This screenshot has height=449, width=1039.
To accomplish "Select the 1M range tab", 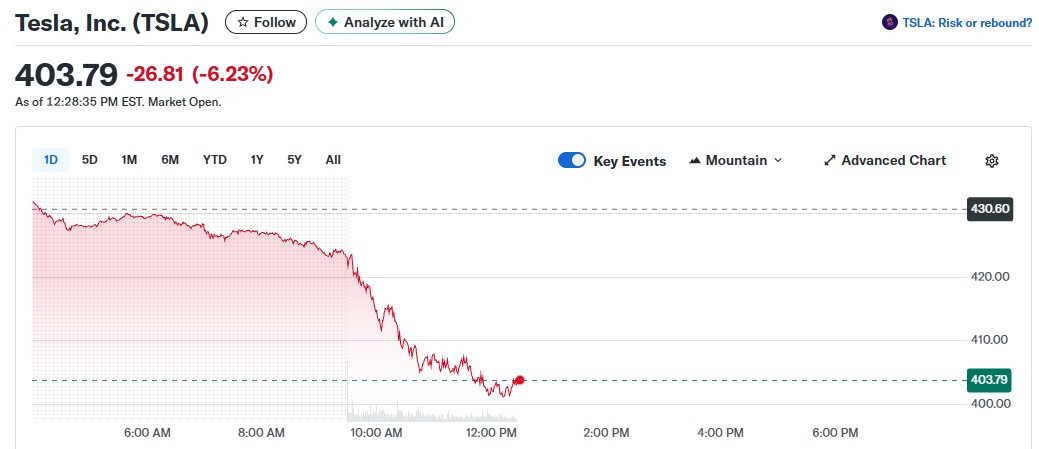I will tap(129, 160).
